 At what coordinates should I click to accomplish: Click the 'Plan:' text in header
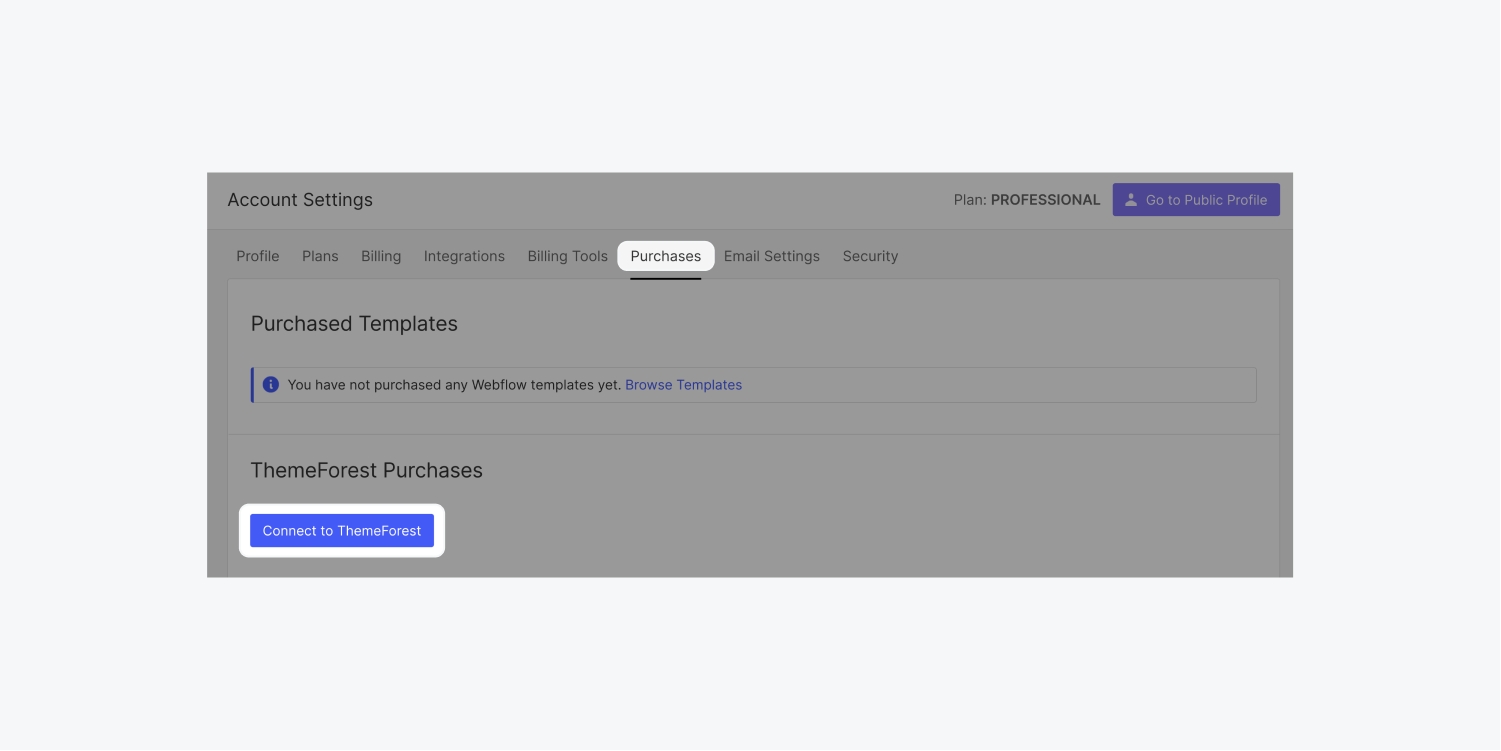(970, 200)
